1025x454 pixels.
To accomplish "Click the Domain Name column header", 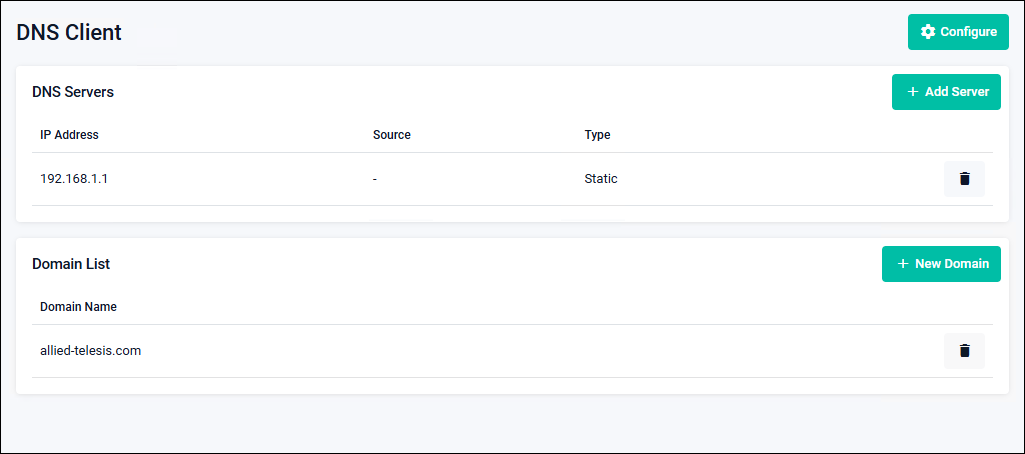I will pyautogui.click(x=78, y=307).
